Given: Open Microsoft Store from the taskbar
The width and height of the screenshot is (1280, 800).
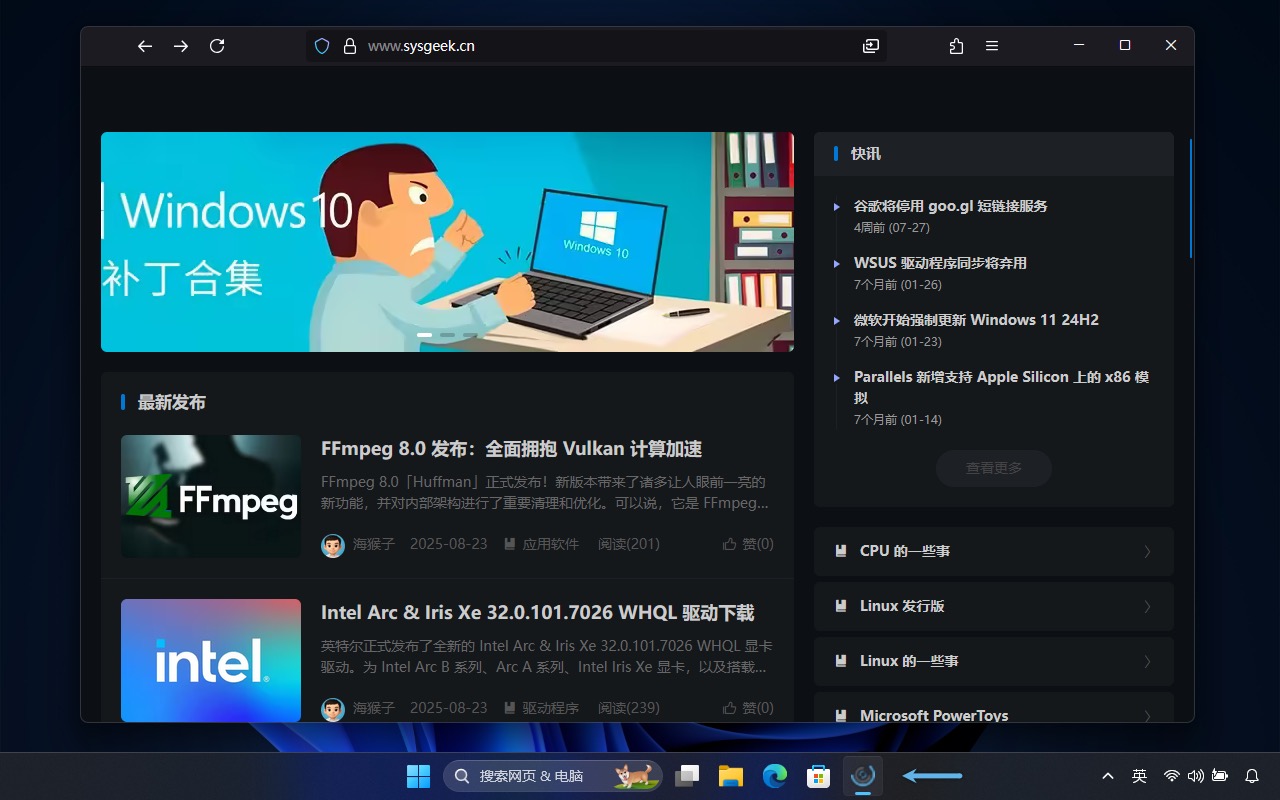Looking at the screenshot, I should [x=819, y=776].
